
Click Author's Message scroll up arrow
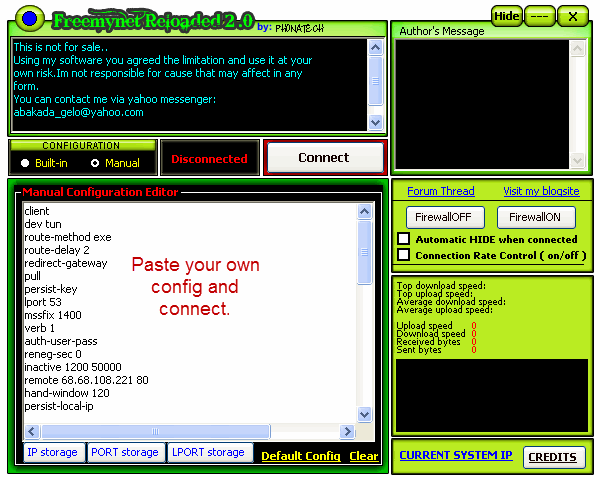tap(577, 49)
